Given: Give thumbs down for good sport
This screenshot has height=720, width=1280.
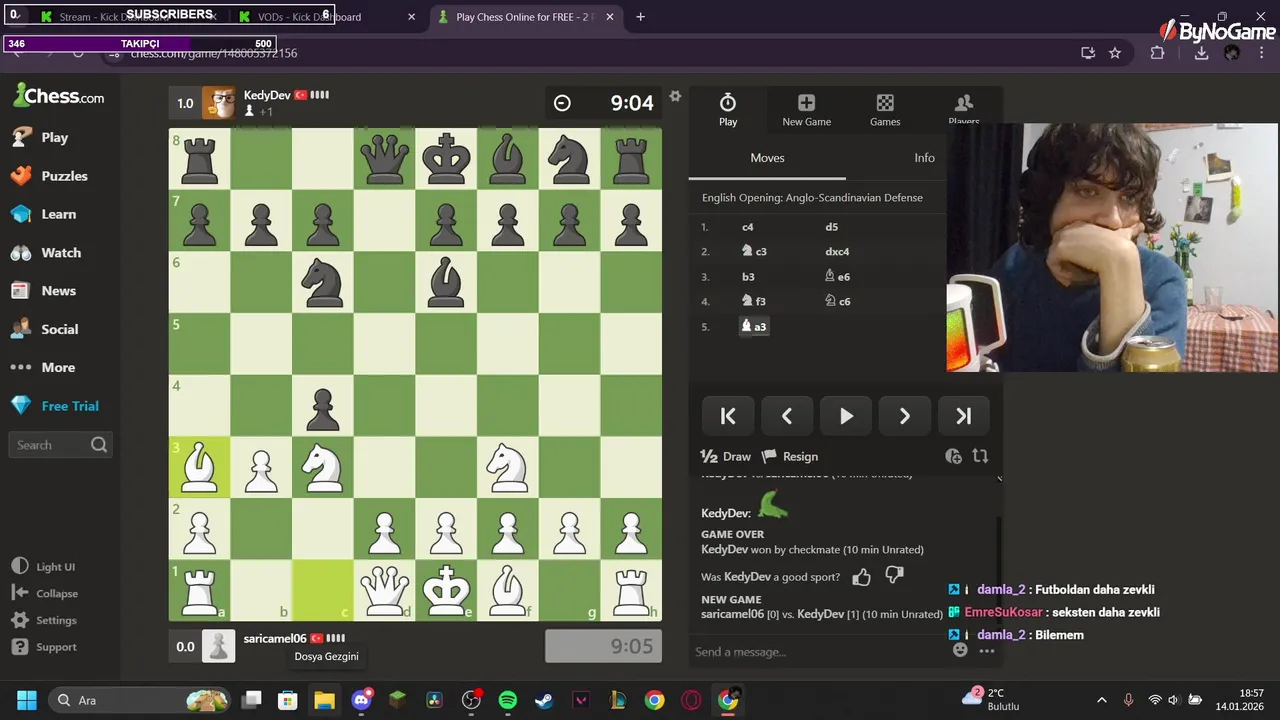Looking at the screenshot, I should click(x=894, y=575).
